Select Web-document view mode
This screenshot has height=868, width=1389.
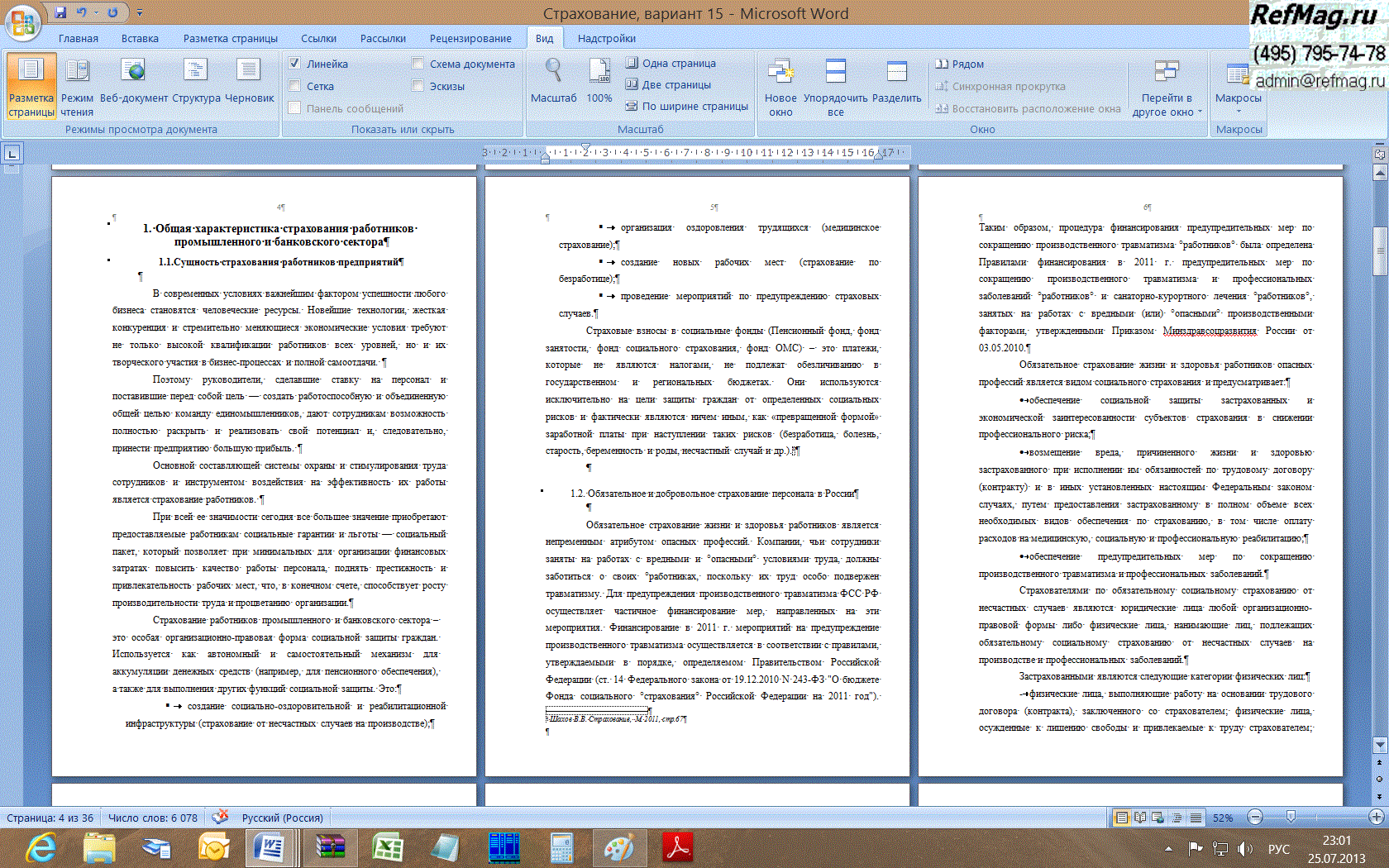tap(133, 86)
